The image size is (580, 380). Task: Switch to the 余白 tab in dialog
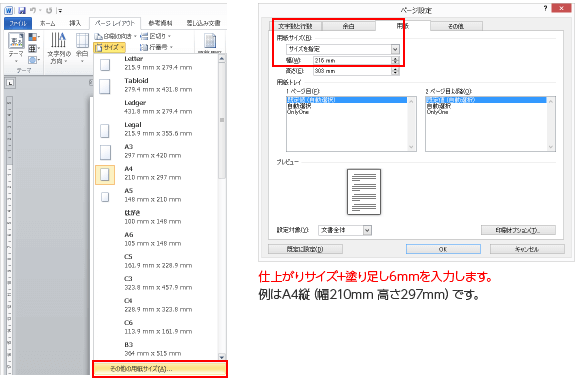tap(348, 26)
